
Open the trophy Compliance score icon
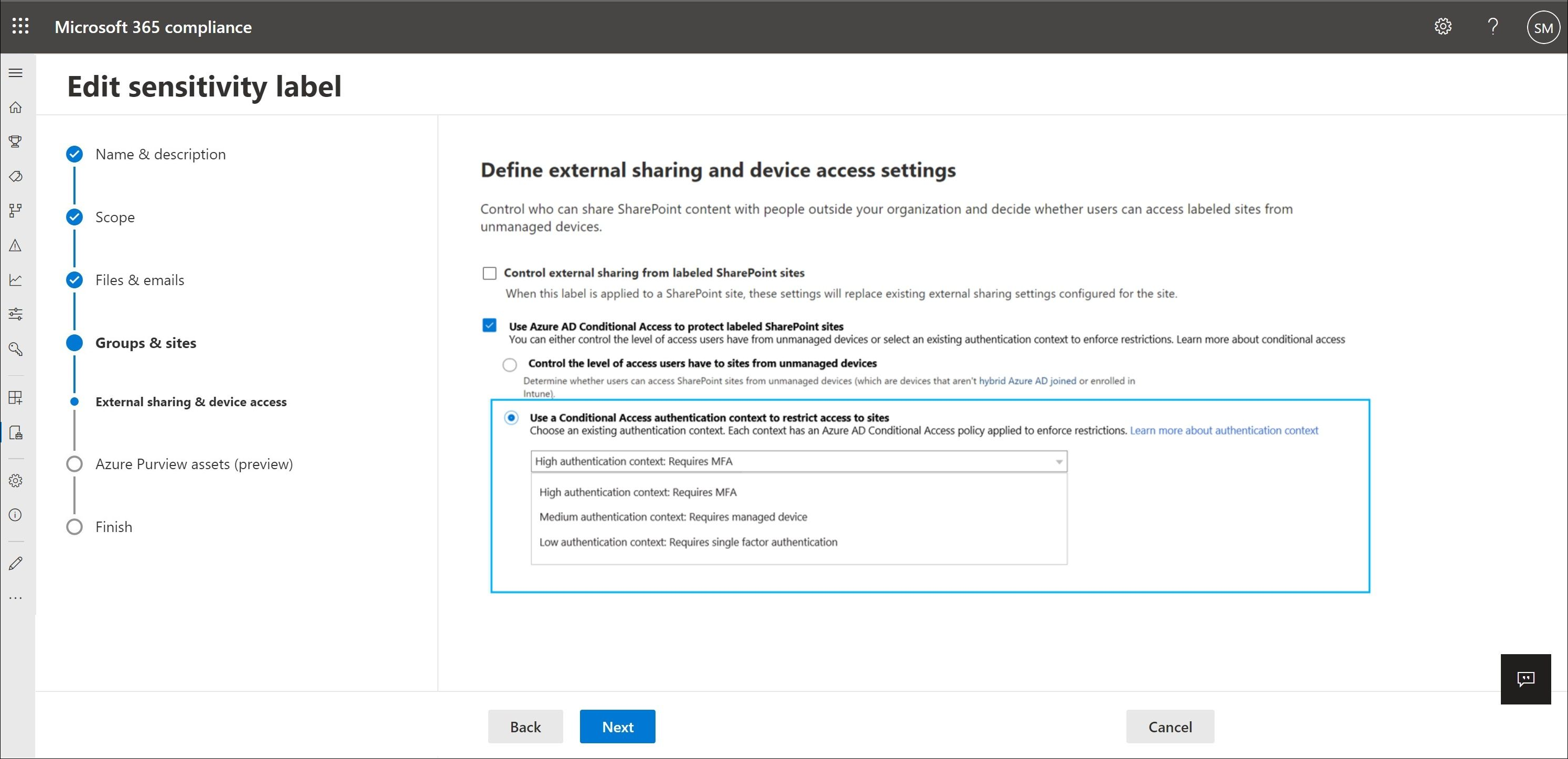click(16, 142)
